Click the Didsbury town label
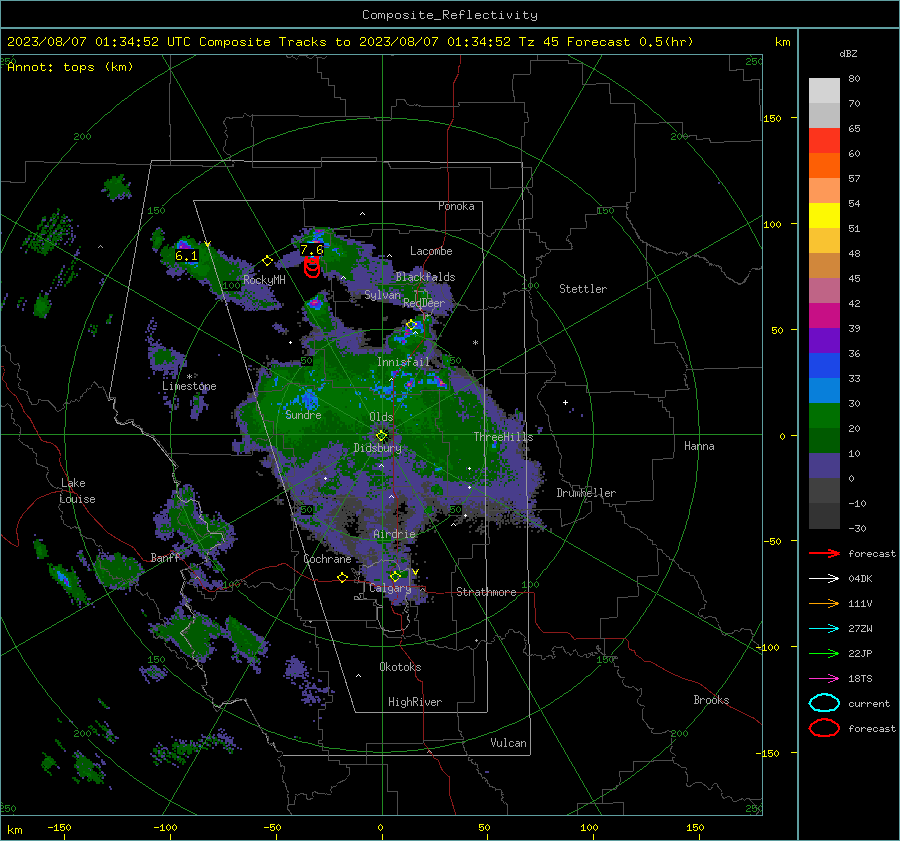 coord(377,448)
